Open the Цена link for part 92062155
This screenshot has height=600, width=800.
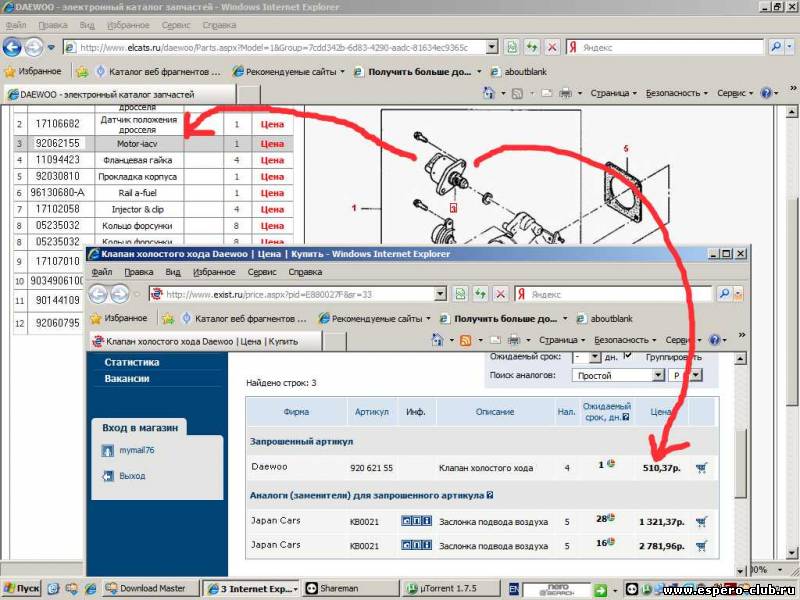pyautogui.click(x=272, y=144)
